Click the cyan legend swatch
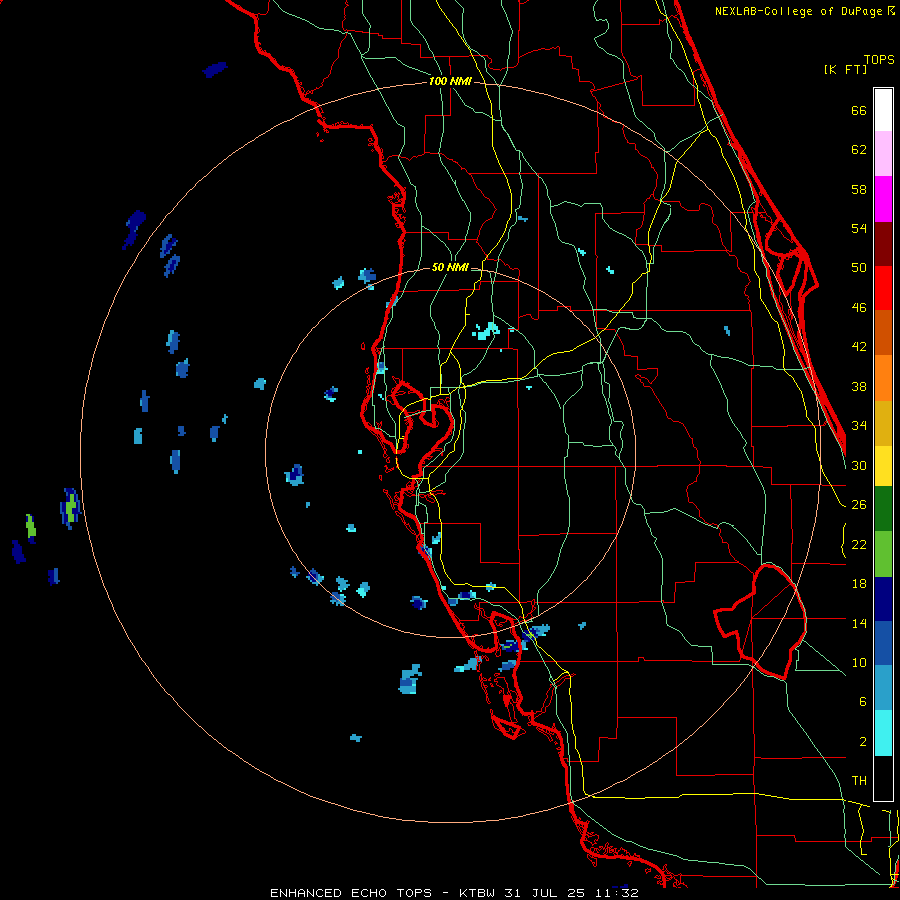Viewport: 900px width, 900px height. coord(883,733)
